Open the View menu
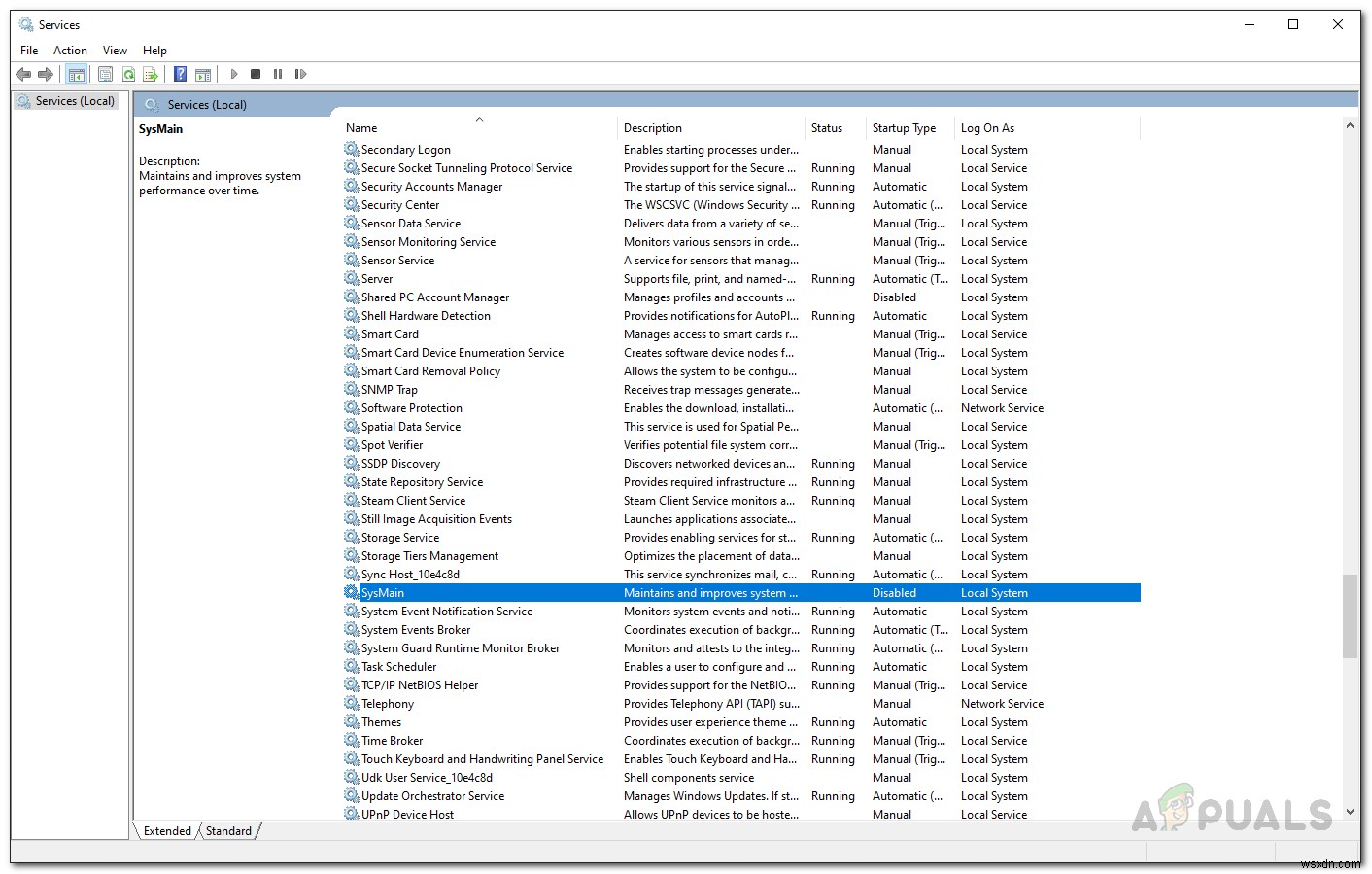Image resolution: width=1372 pixels, height=874 pixels. (x=115, y=50)
